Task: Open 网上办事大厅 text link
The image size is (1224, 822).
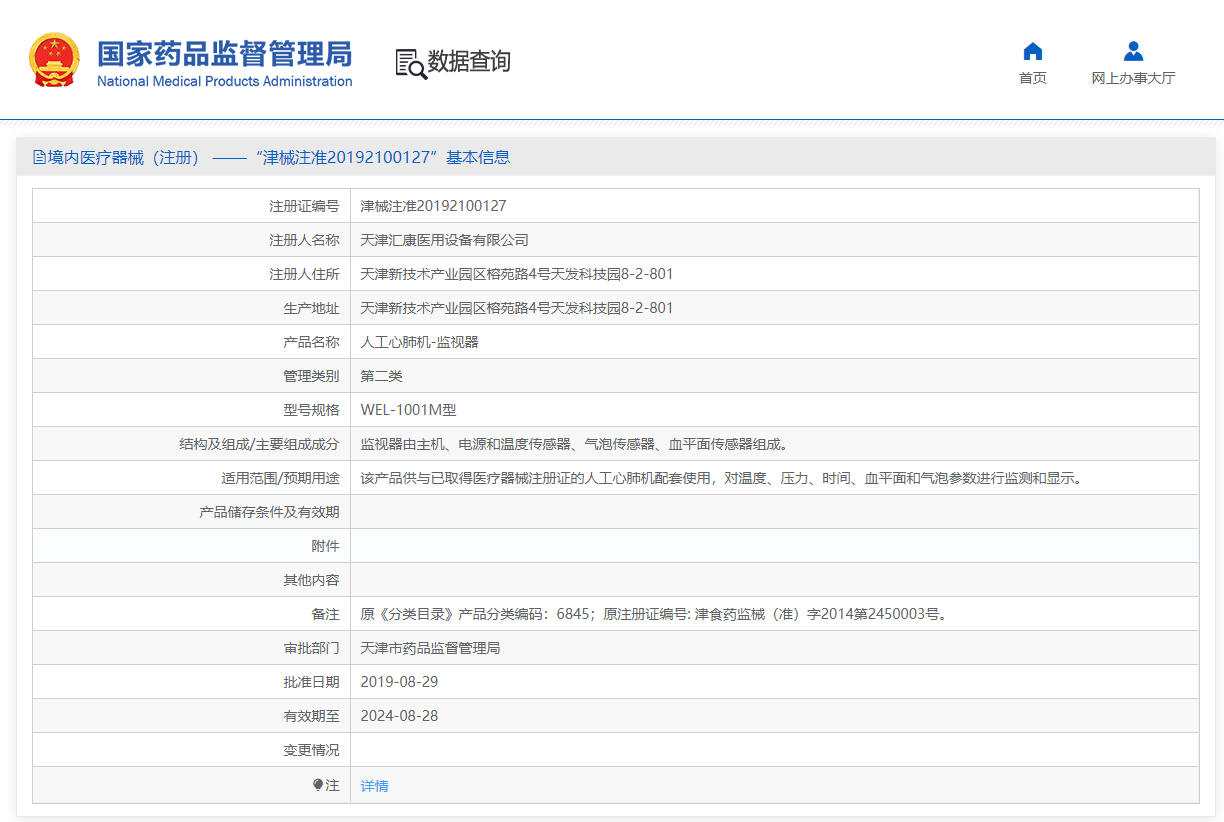Action: pos(1133,78)
